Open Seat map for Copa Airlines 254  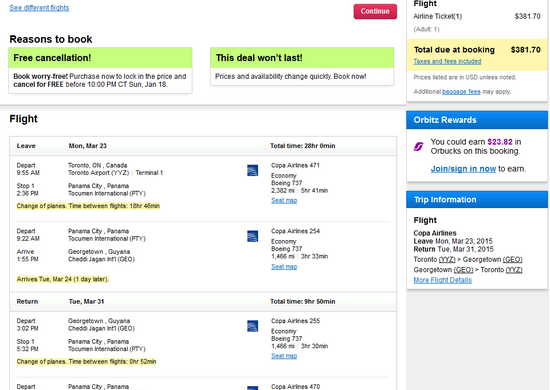click(284, 267)
